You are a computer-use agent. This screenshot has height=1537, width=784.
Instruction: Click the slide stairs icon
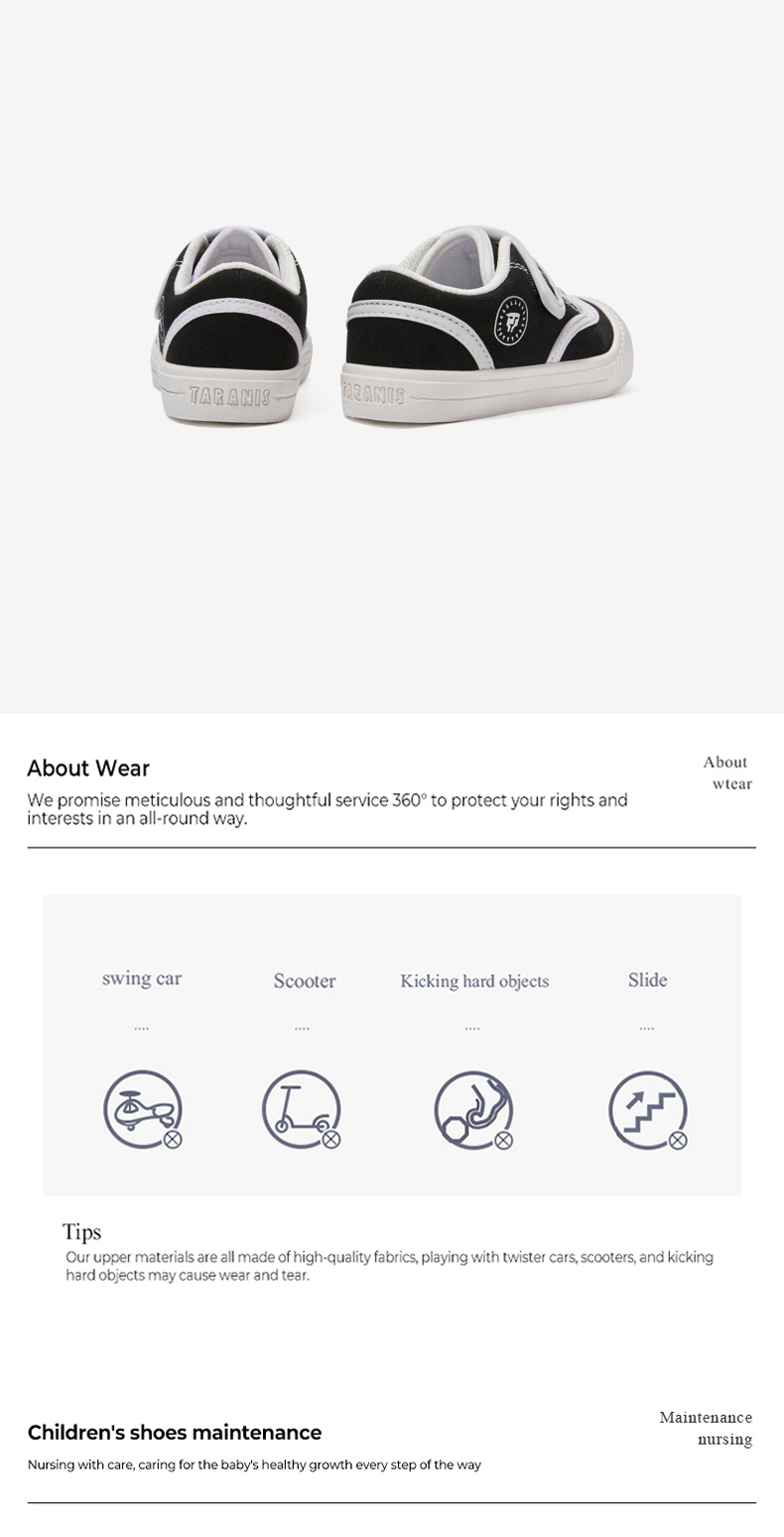click(648, 1110)
